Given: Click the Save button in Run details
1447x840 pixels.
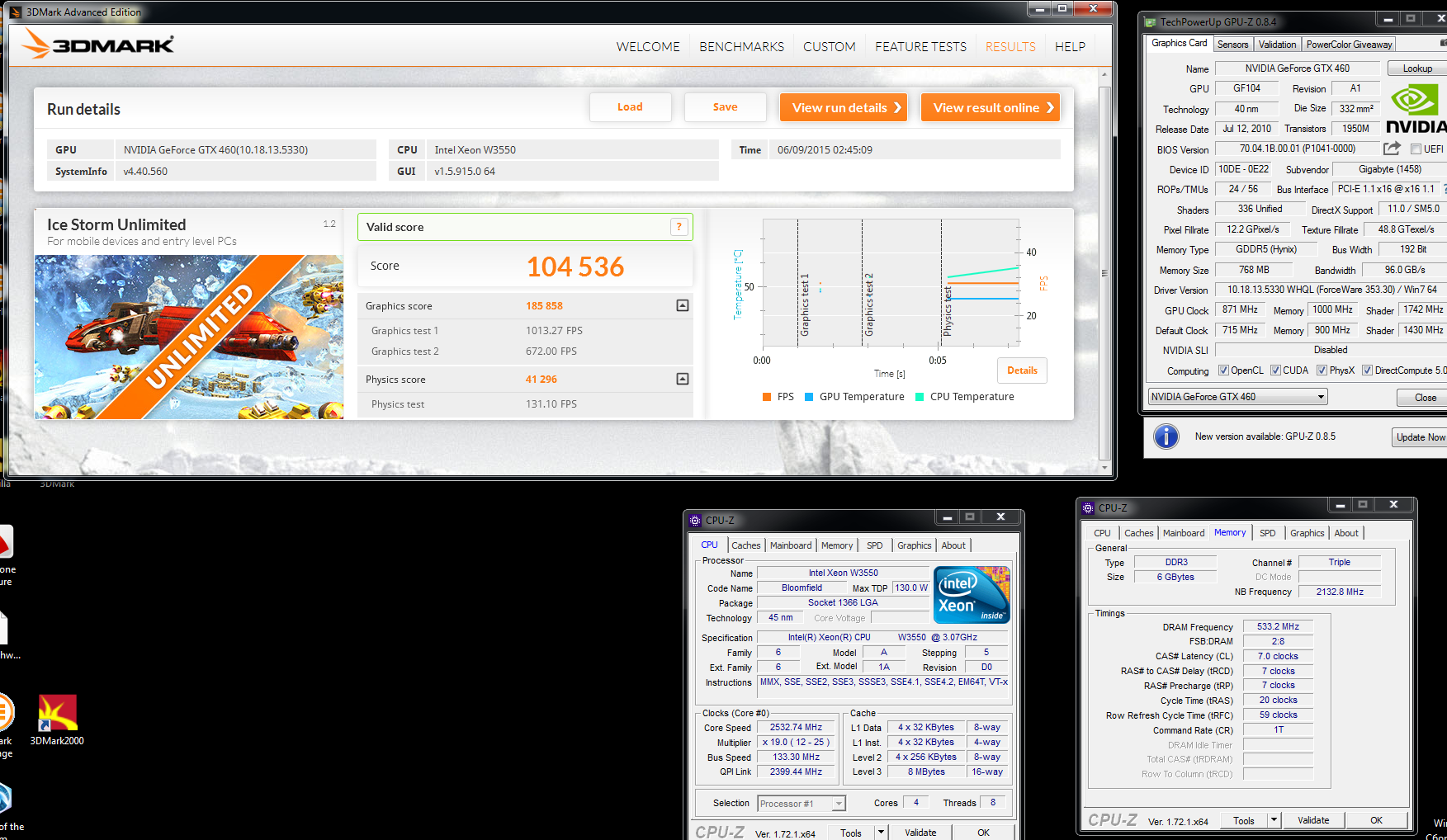Looking at the screenshot, I should point(725,107).
